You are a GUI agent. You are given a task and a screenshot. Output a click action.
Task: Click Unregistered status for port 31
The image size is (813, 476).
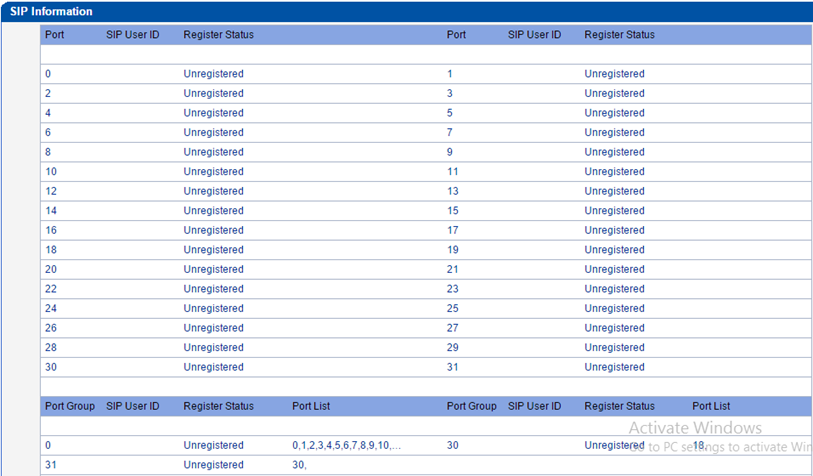[x=614, y=367]
